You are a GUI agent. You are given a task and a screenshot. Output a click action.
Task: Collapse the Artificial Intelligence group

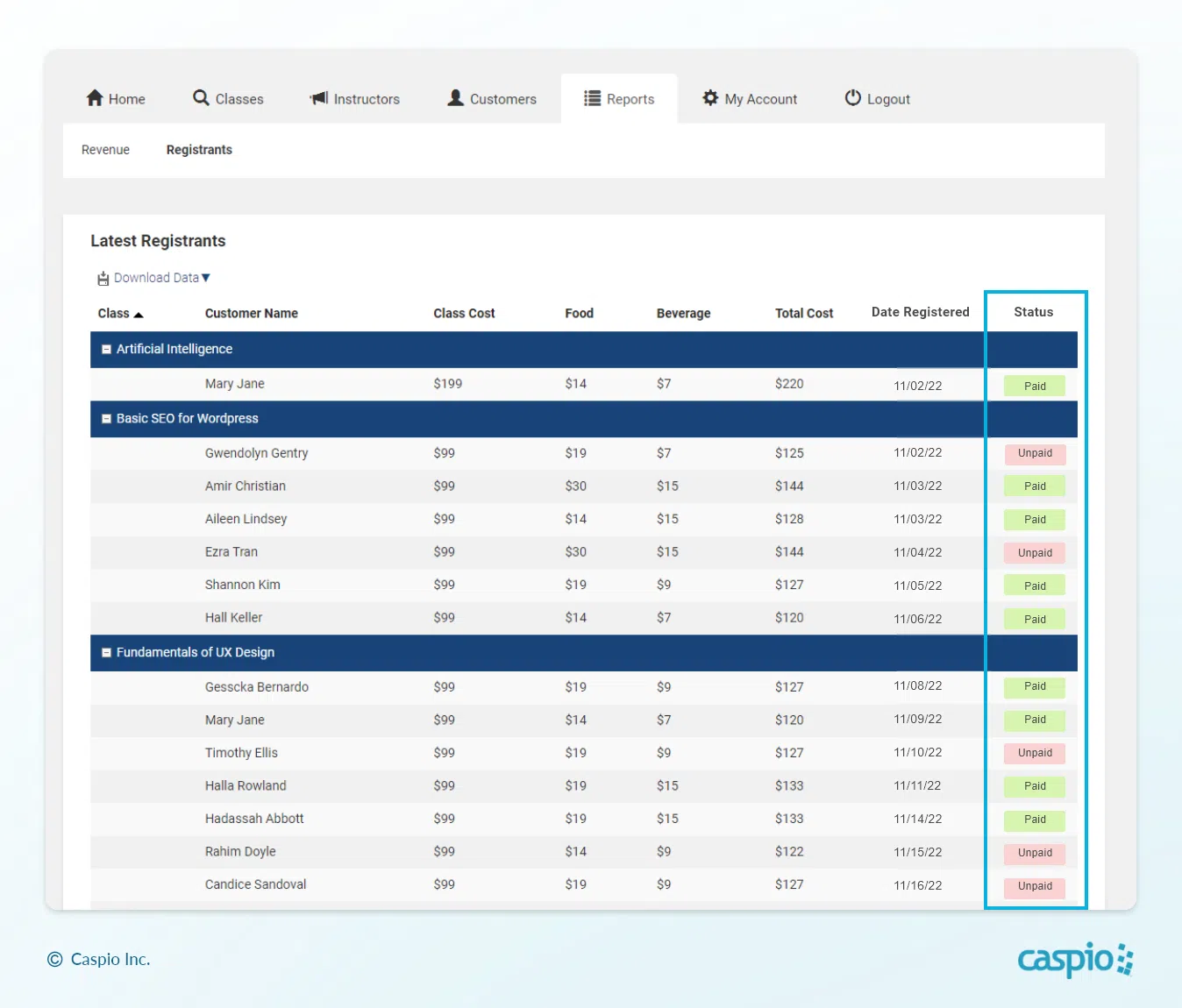pos(107,349)
